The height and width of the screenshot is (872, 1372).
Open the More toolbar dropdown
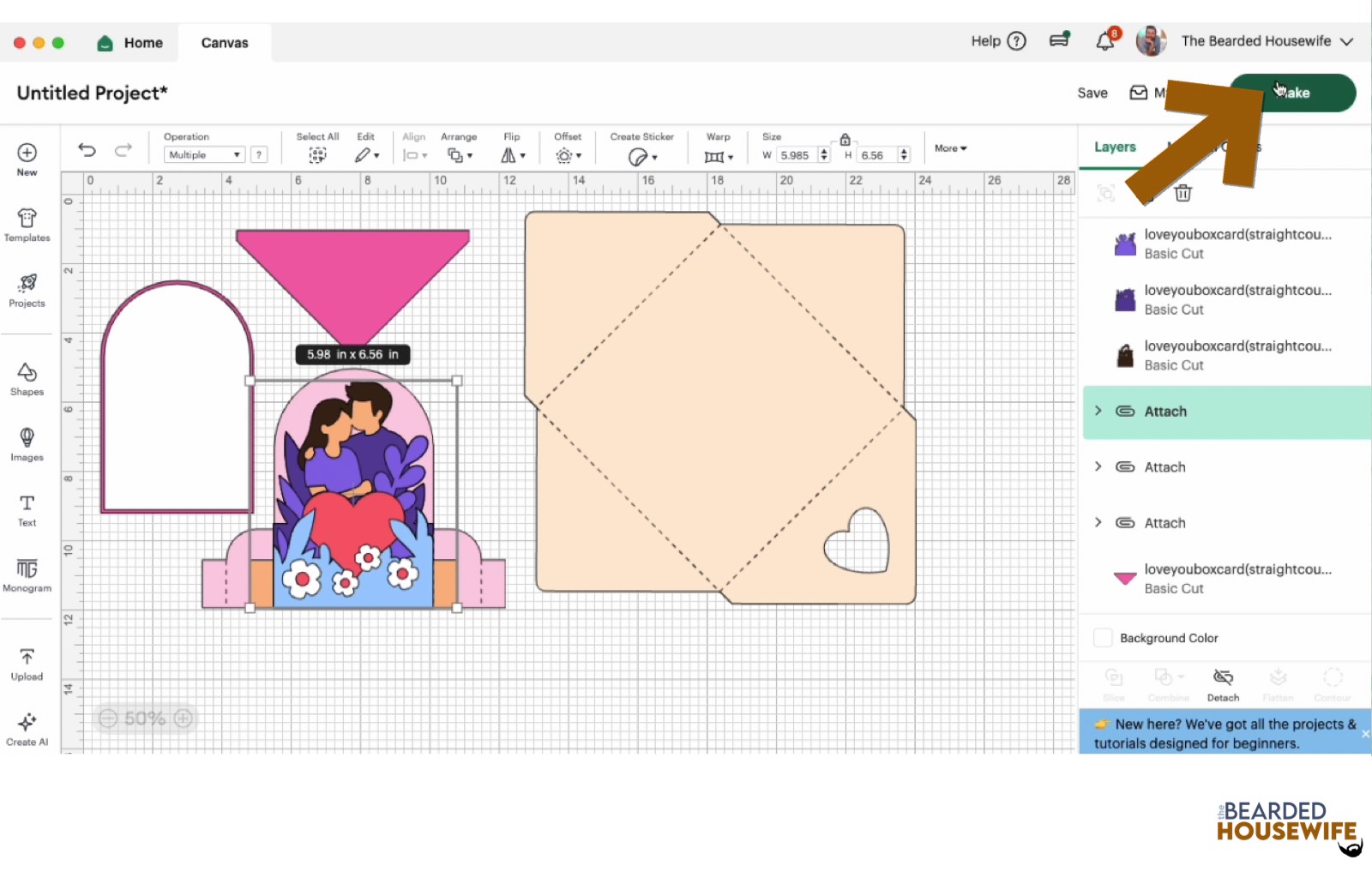pyautogui.click(x=950, y=148)
